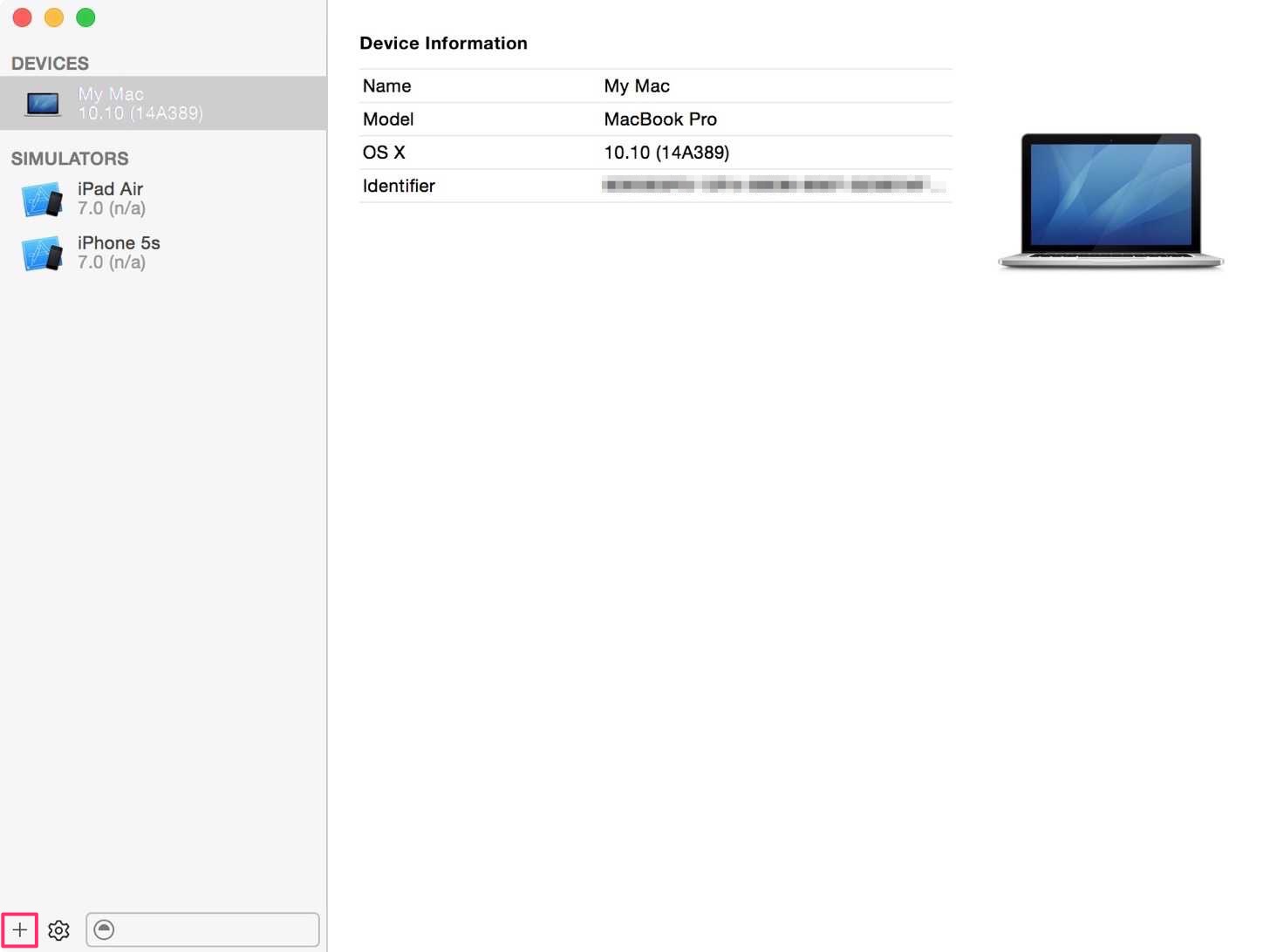This screenshot has width=1270, height=952.
Task: Click the OS X value 10.10 (14A389)
Action: coord(666,153)
